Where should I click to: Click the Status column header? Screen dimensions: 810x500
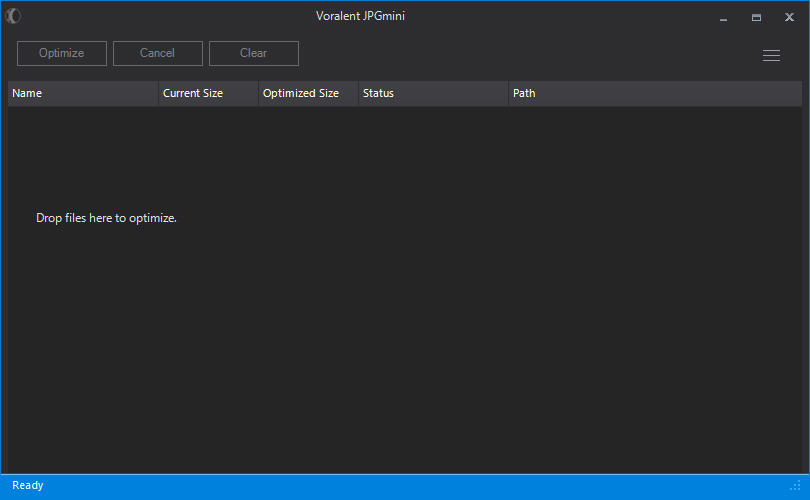[x=433, y=93]
